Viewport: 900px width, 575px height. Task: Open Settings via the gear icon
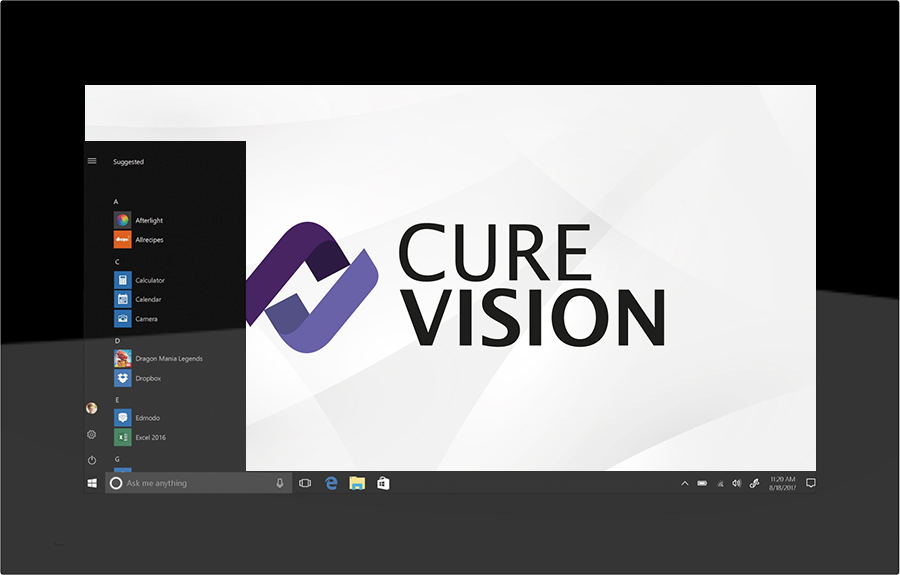coord(92,434)
